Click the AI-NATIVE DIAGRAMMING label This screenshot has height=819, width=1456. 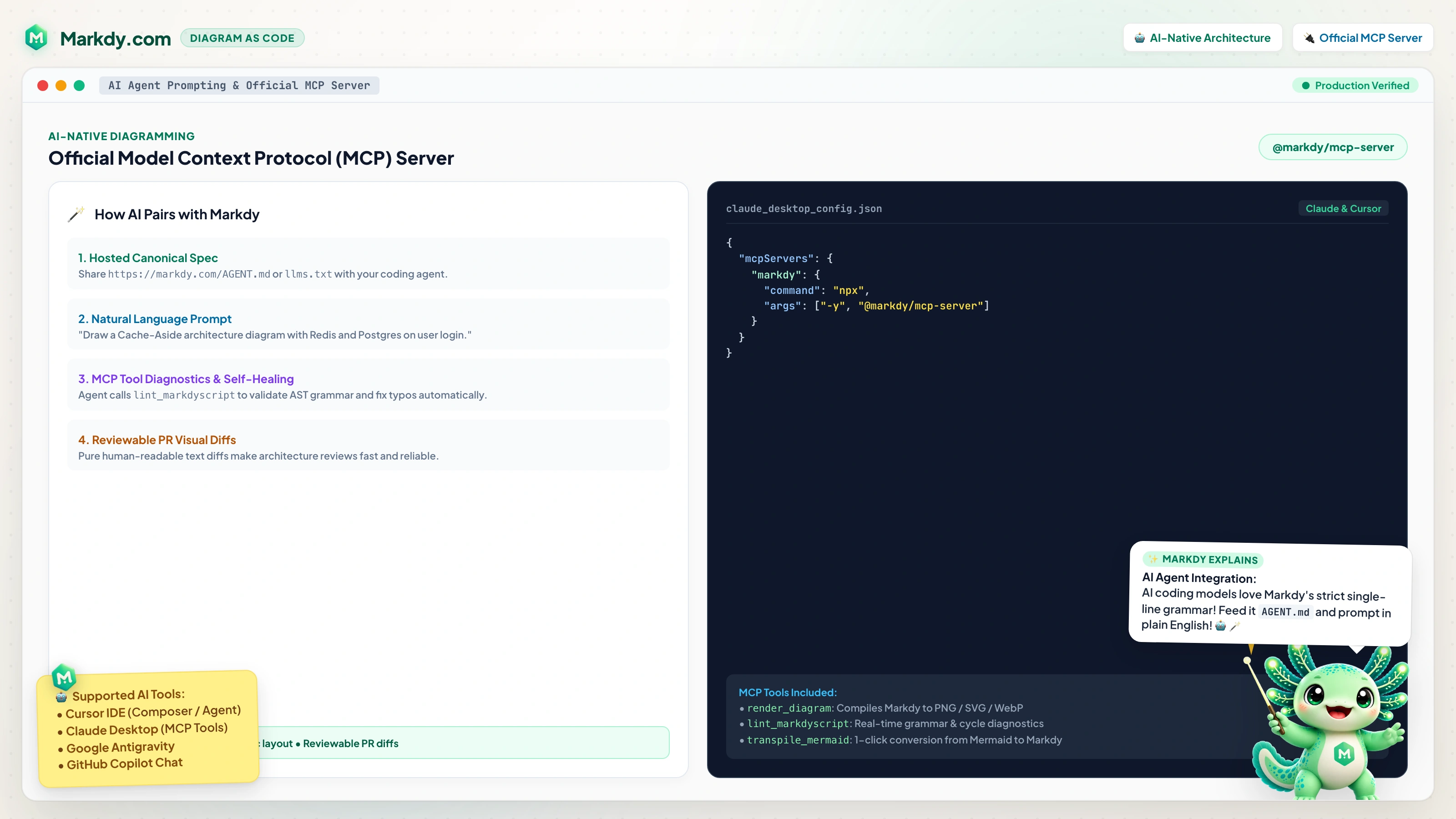(121, 136)
